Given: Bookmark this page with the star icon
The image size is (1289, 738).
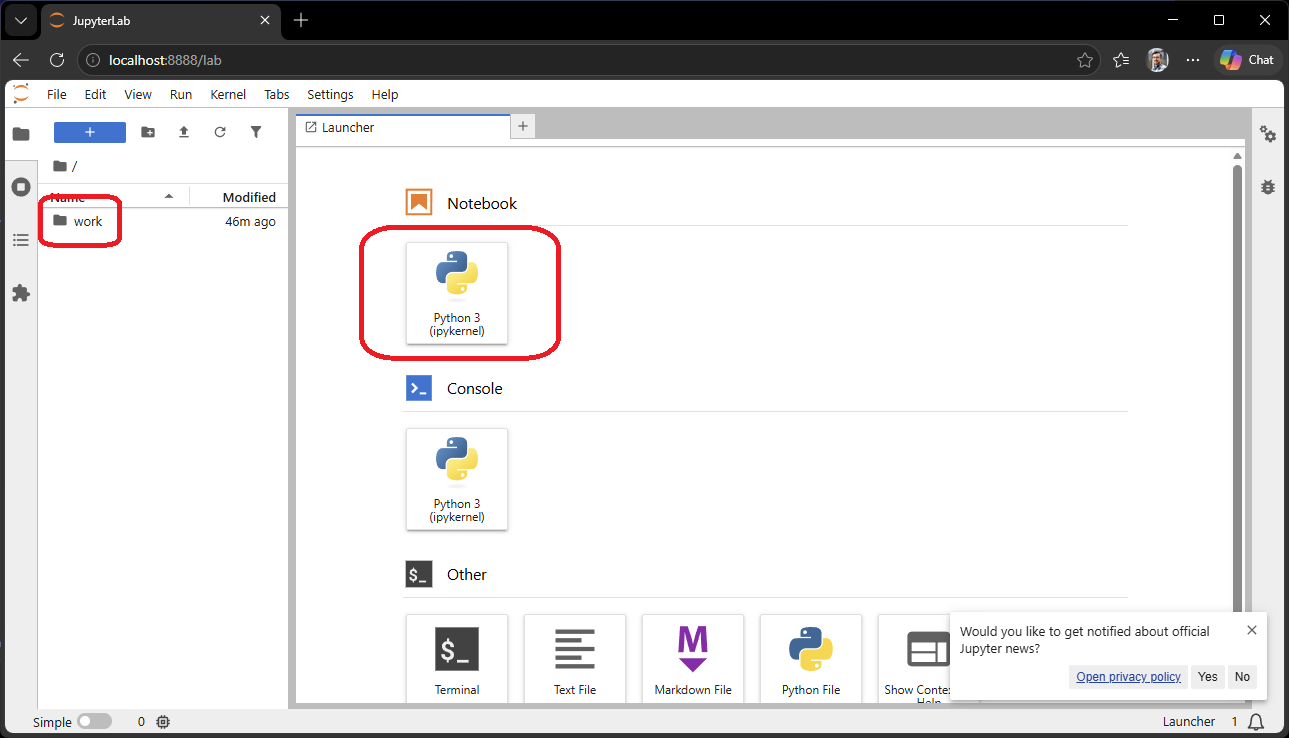Looking at the screenshot, I should tap(1085, 60).
